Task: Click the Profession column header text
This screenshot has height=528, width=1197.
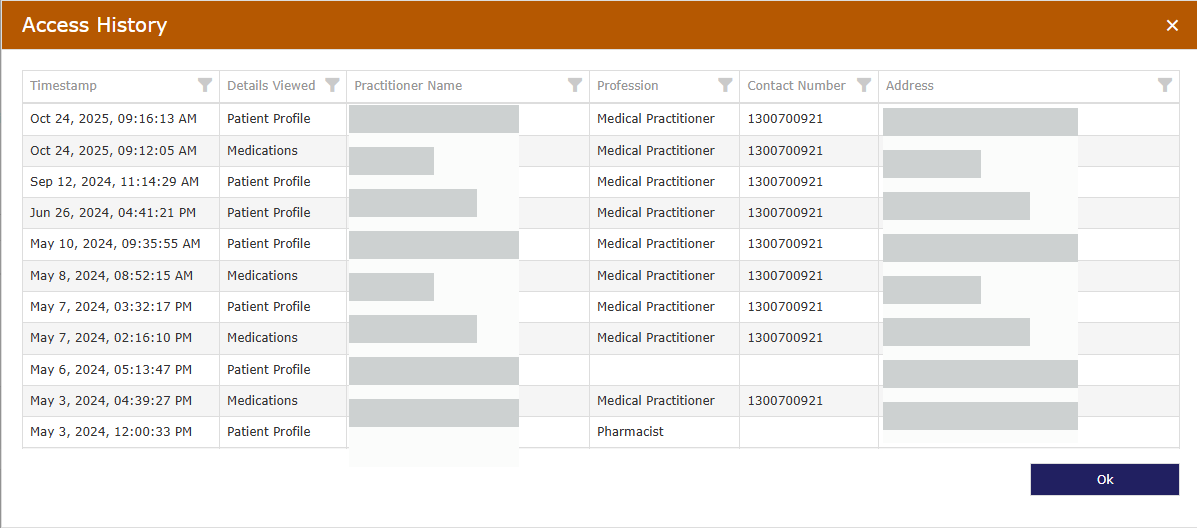Action: click(x=628, y=86)
